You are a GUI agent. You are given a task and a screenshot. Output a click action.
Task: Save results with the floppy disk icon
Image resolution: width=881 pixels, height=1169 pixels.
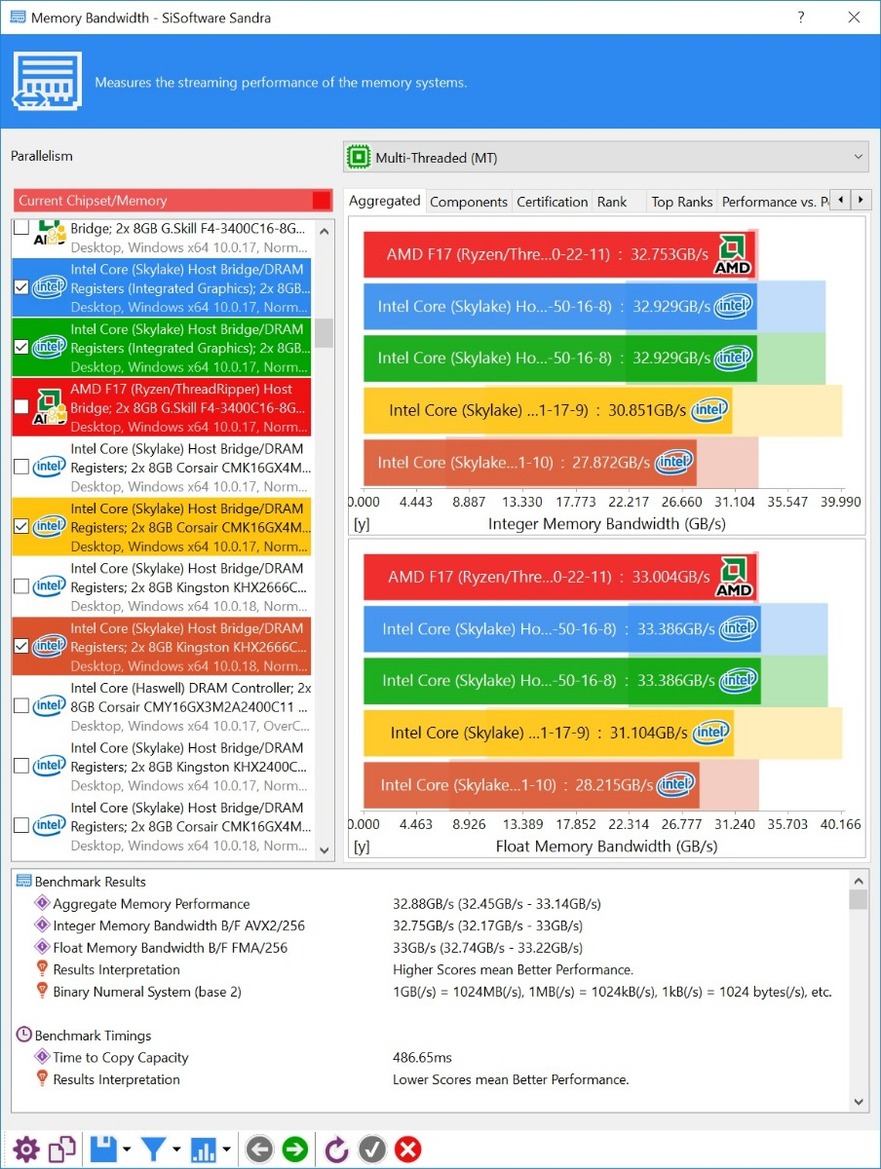tap(104, 1149)
